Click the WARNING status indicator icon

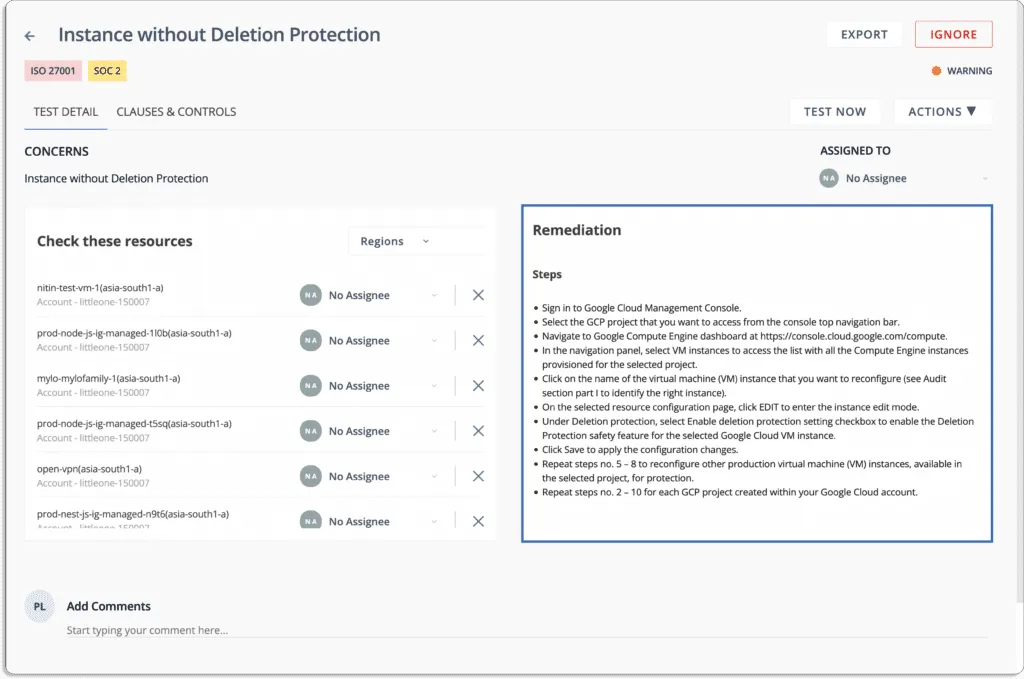tap(936, 70)
